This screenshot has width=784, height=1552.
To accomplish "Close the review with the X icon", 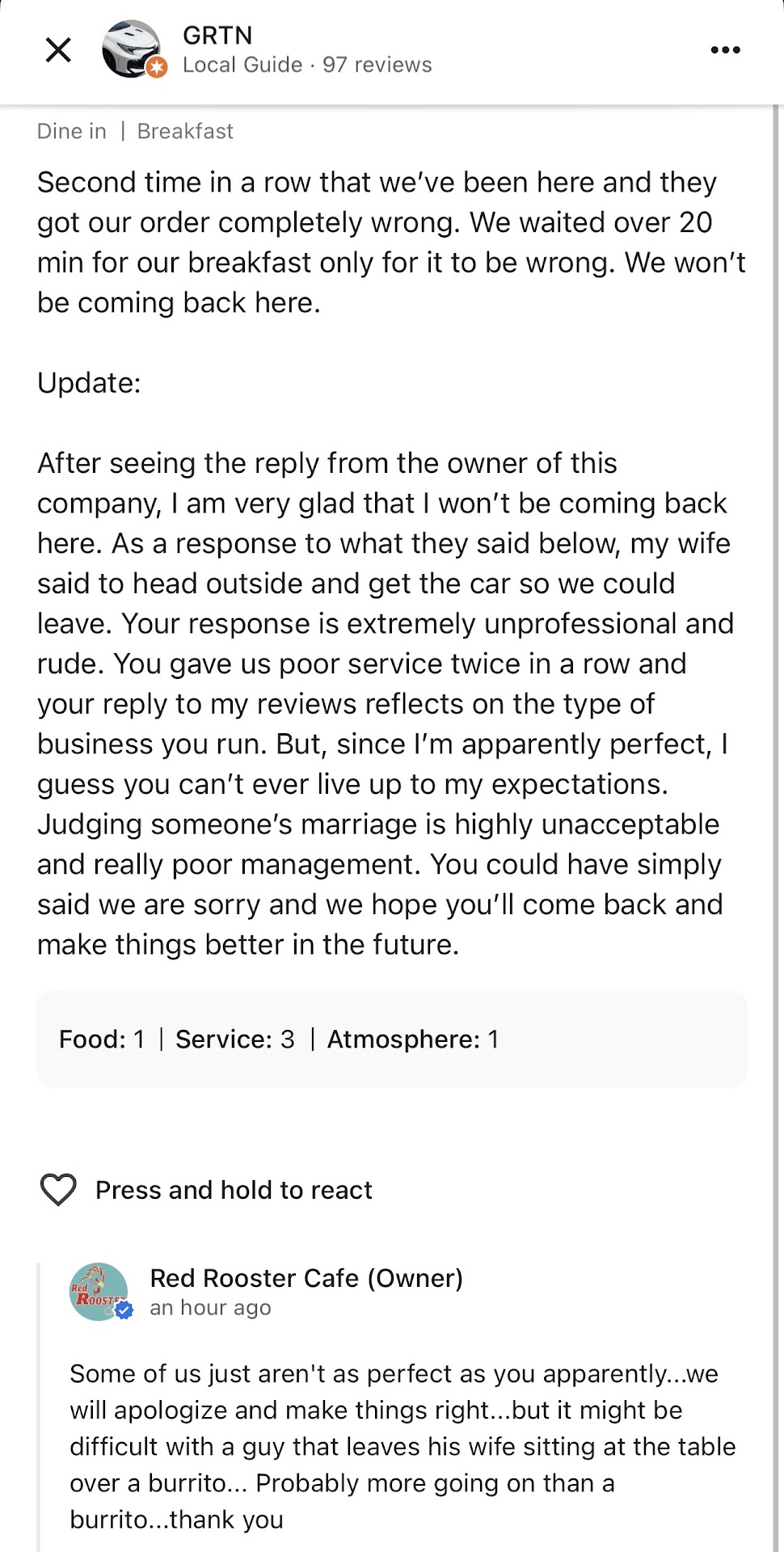I will pyautogui.click(x=58, y=50).
